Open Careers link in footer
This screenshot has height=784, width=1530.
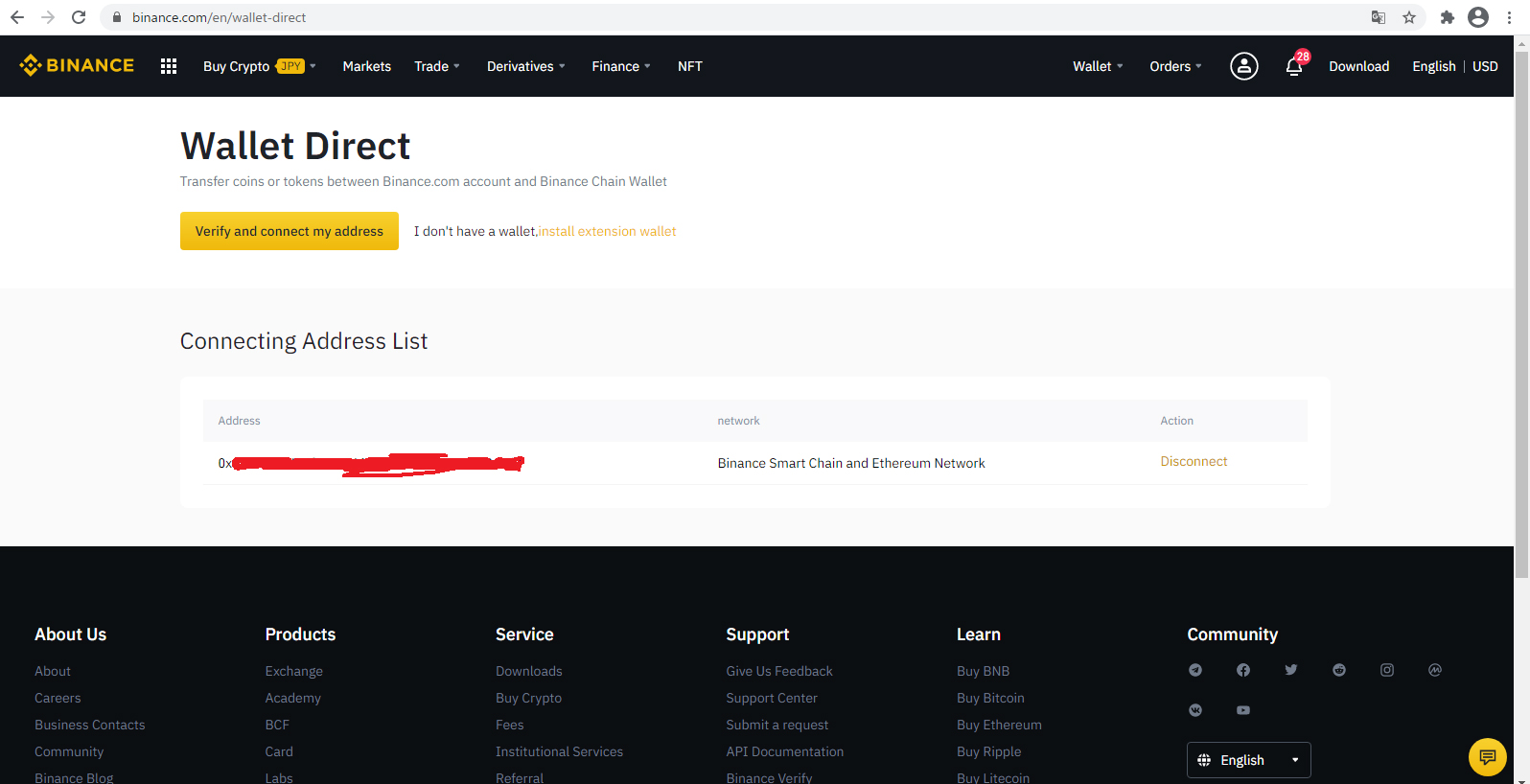58,698
